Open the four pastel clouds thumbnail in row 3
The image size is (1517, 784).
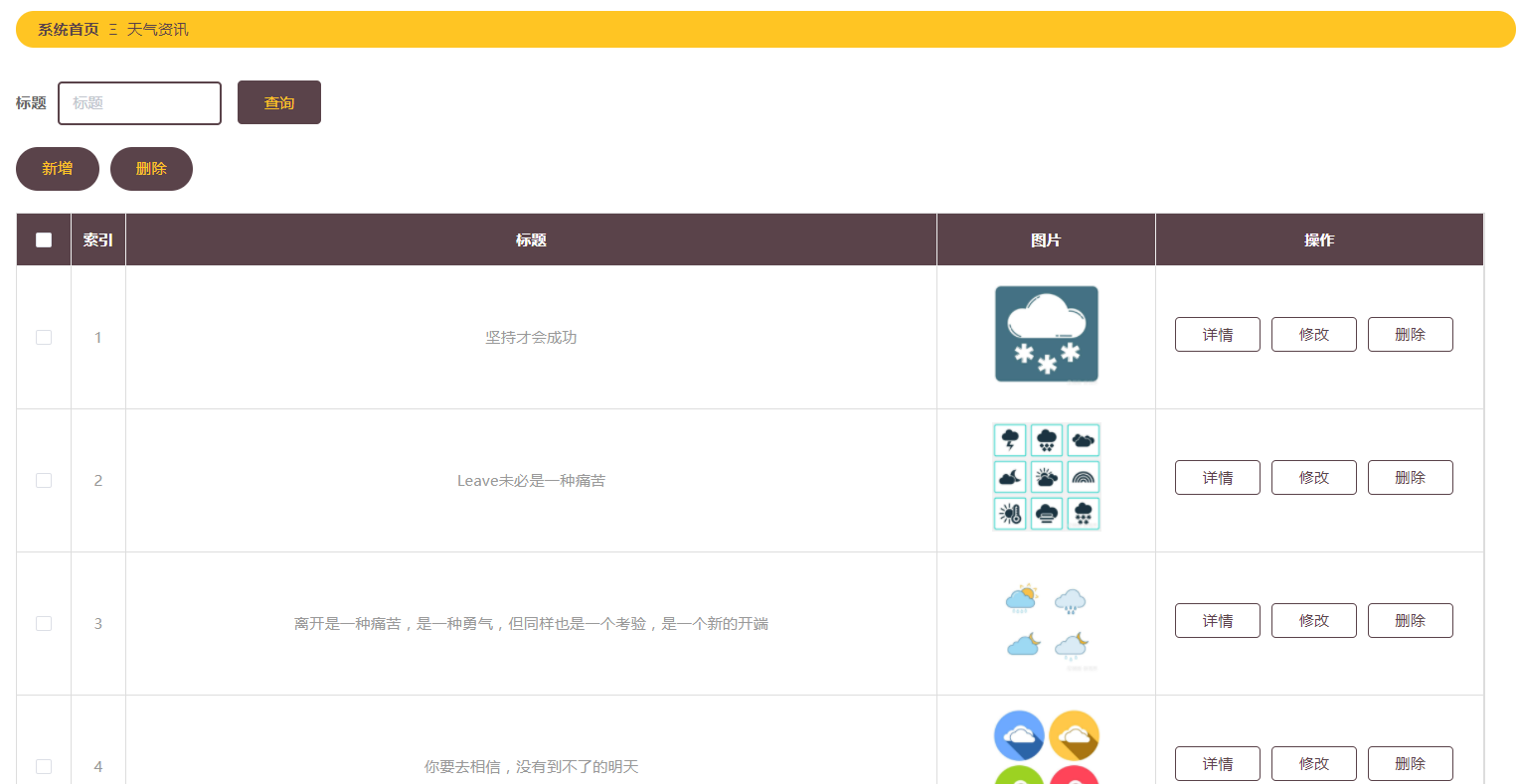(1047, 623)
